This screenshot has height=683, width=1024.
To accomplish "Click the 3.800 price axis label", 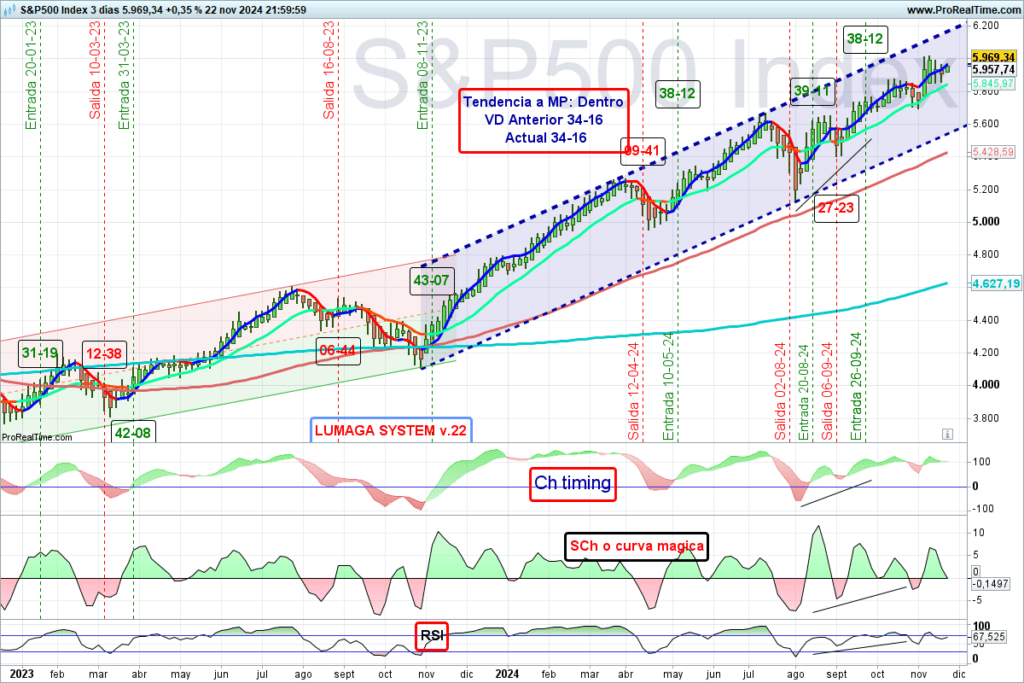I will (x=985, y=418).
